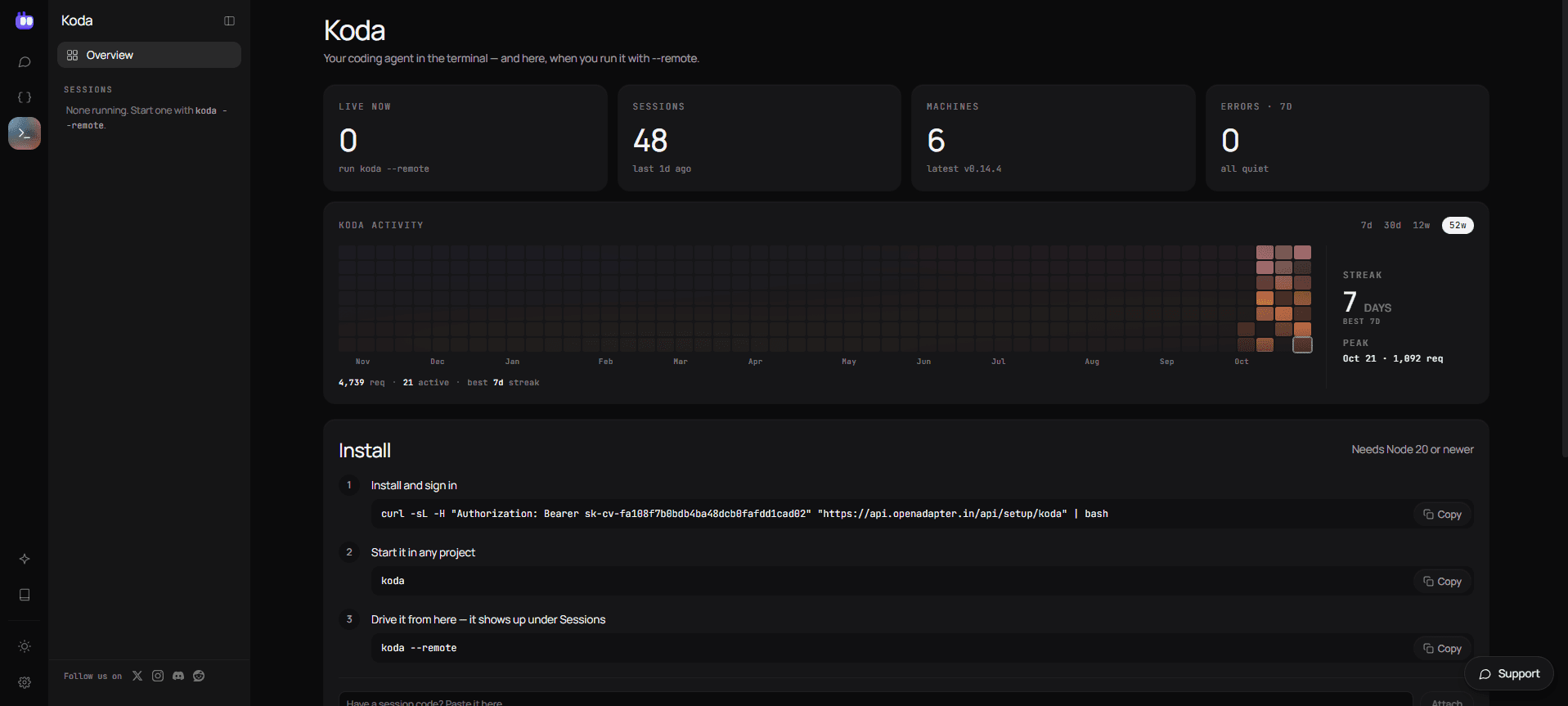Click the Koda robot logo icon
The image size is (1568, 706).
click(x=25, y=20)
